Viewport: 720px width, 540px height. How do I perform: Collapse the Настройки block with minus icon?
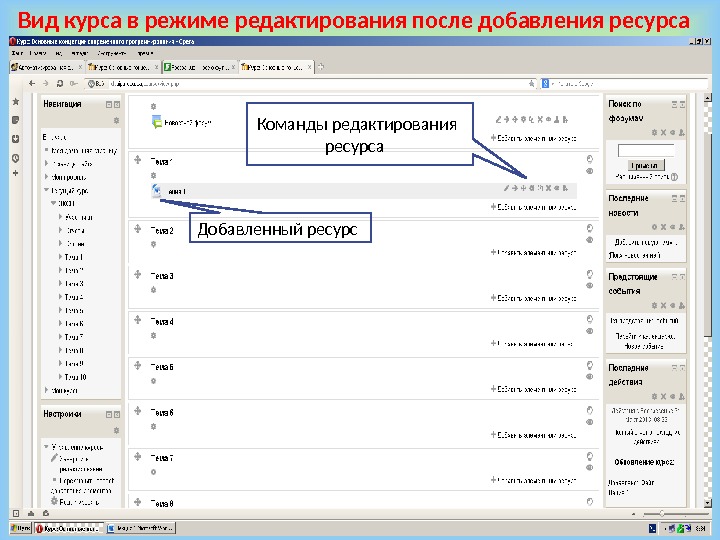tap(109, 415)
